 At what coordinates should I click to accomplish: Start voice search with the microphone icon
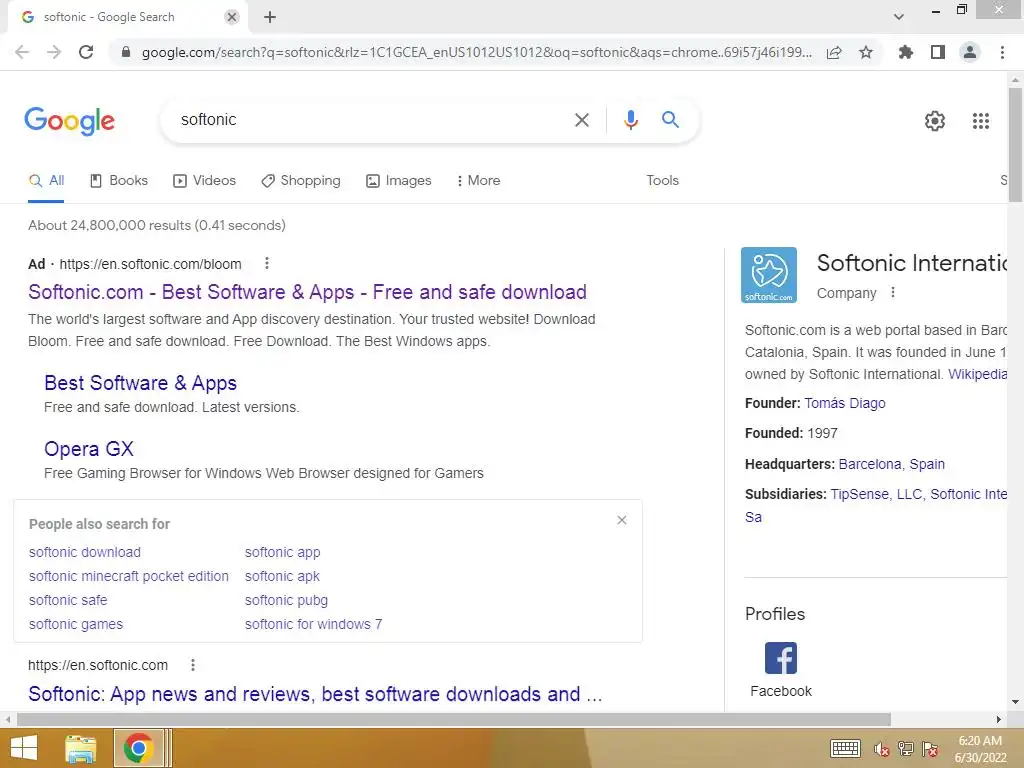(x=631, y=120)
